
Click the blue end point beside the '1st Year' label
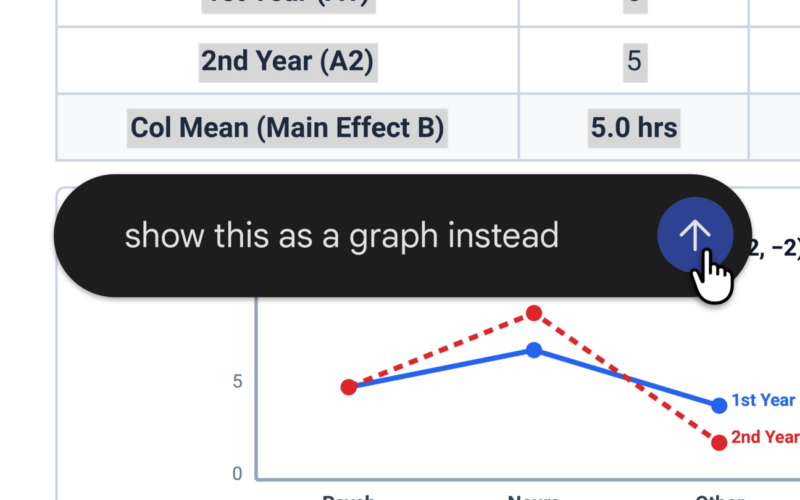click(719, 406)
